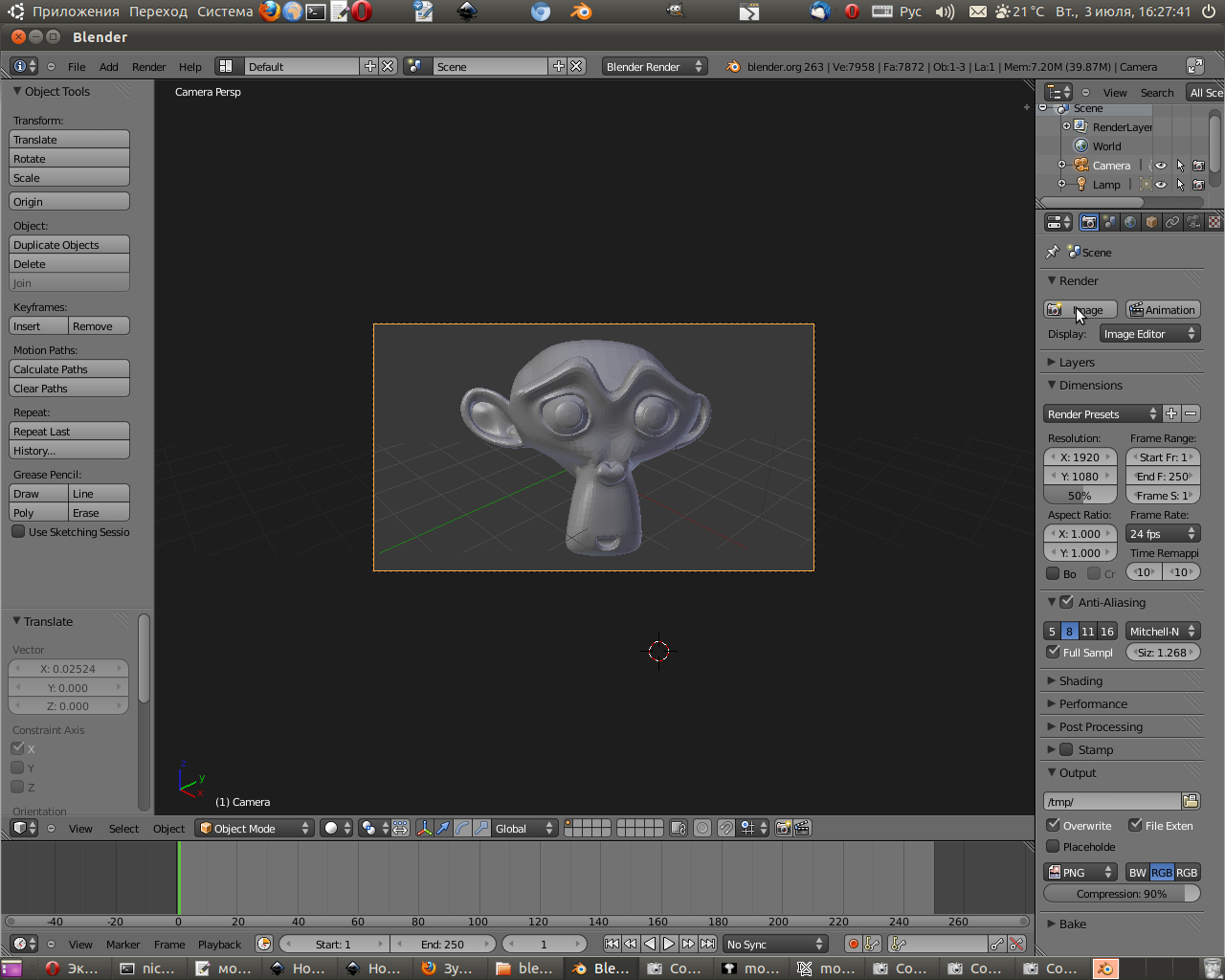The width and height of the screenshot is (1225, 980).
Task: Open the 24 fps frame rate dropdown
Action: [1163, 533]
